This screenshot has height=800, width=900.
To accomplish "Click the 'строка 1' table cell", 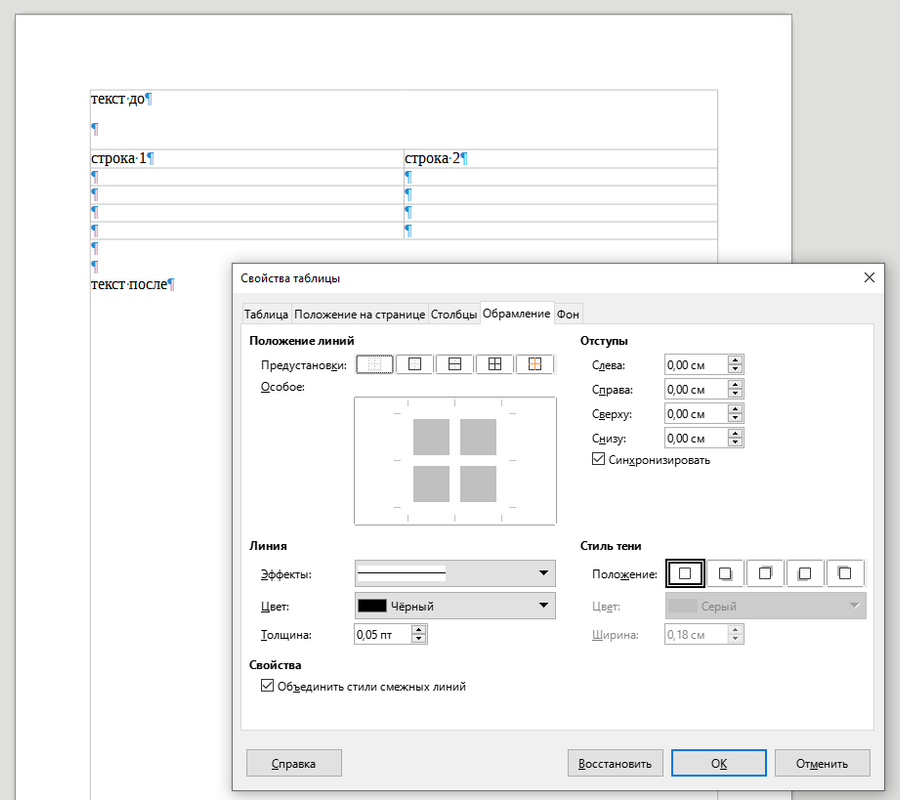I will [247, 158].
